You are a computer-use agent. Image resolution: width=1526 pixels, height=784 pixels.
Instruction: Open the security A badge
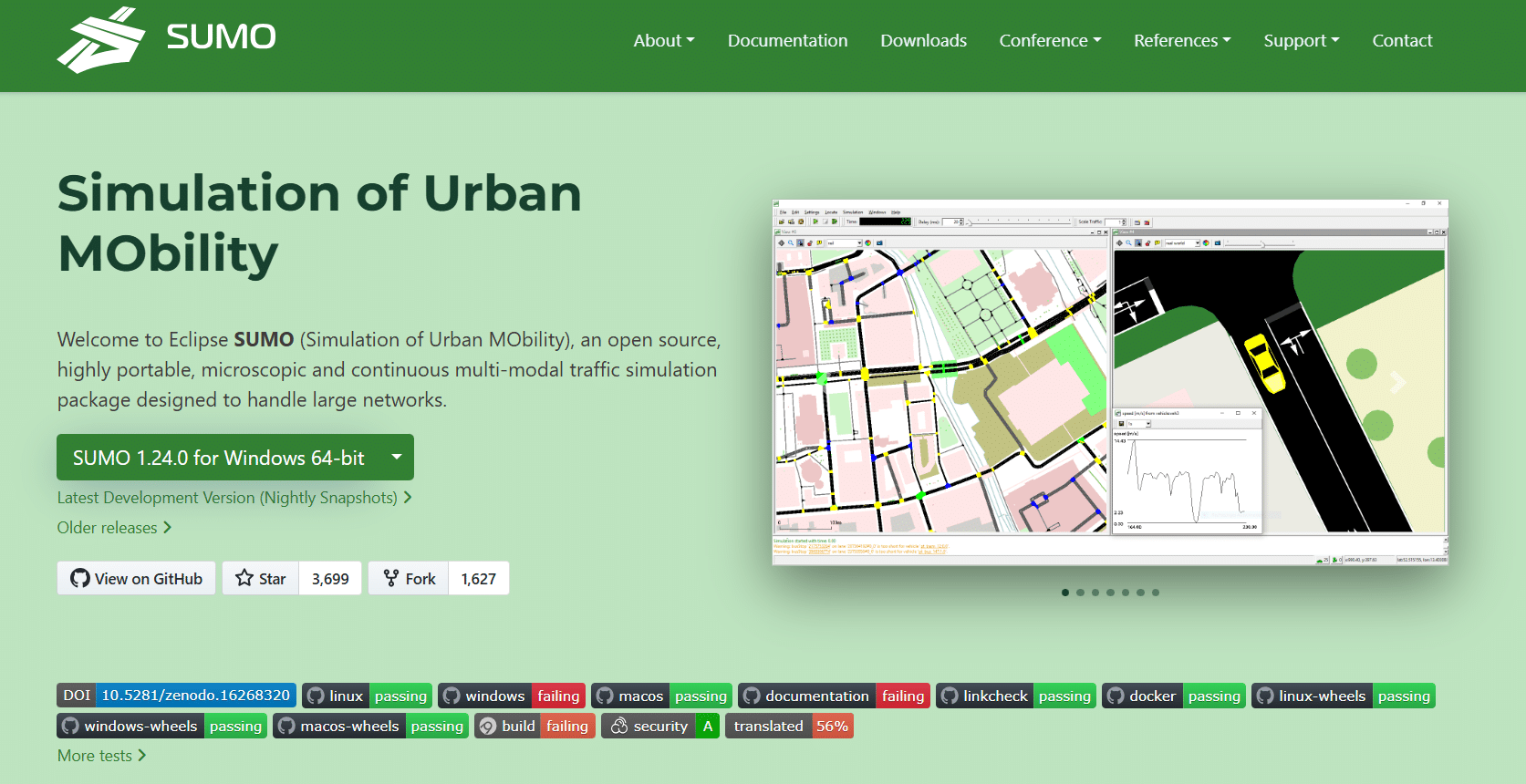660,726
